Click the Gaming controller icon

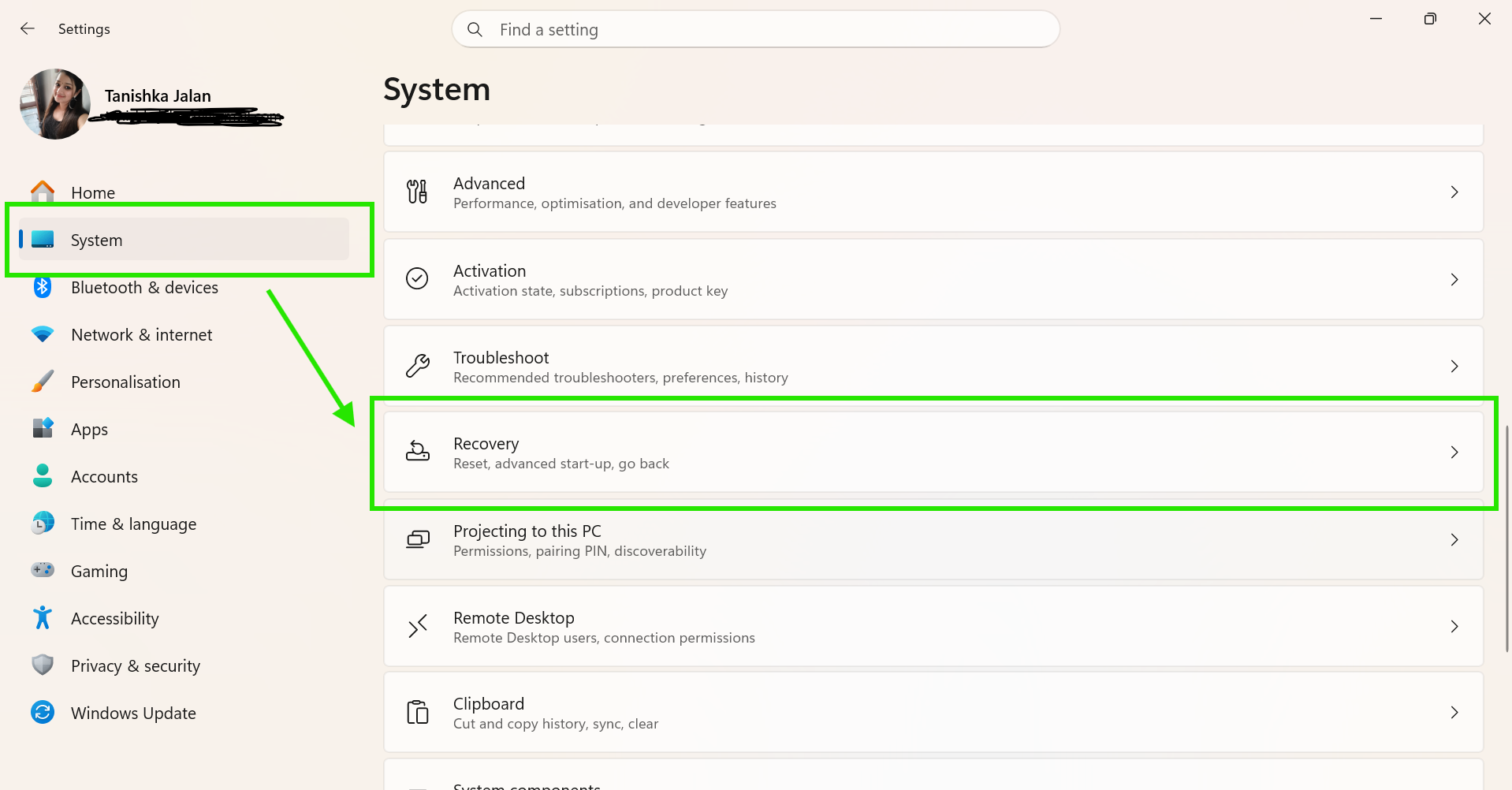(43, 569)
